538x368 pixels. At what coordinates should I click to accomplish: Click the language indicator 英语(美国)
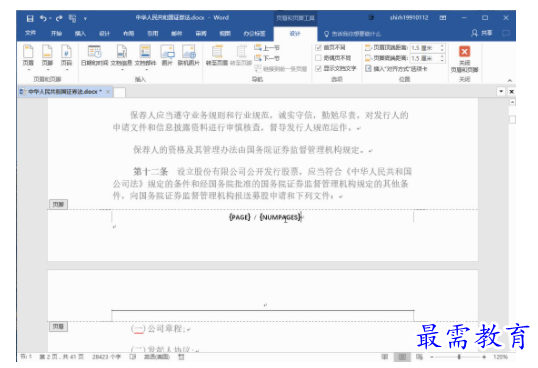coord(156,357)
